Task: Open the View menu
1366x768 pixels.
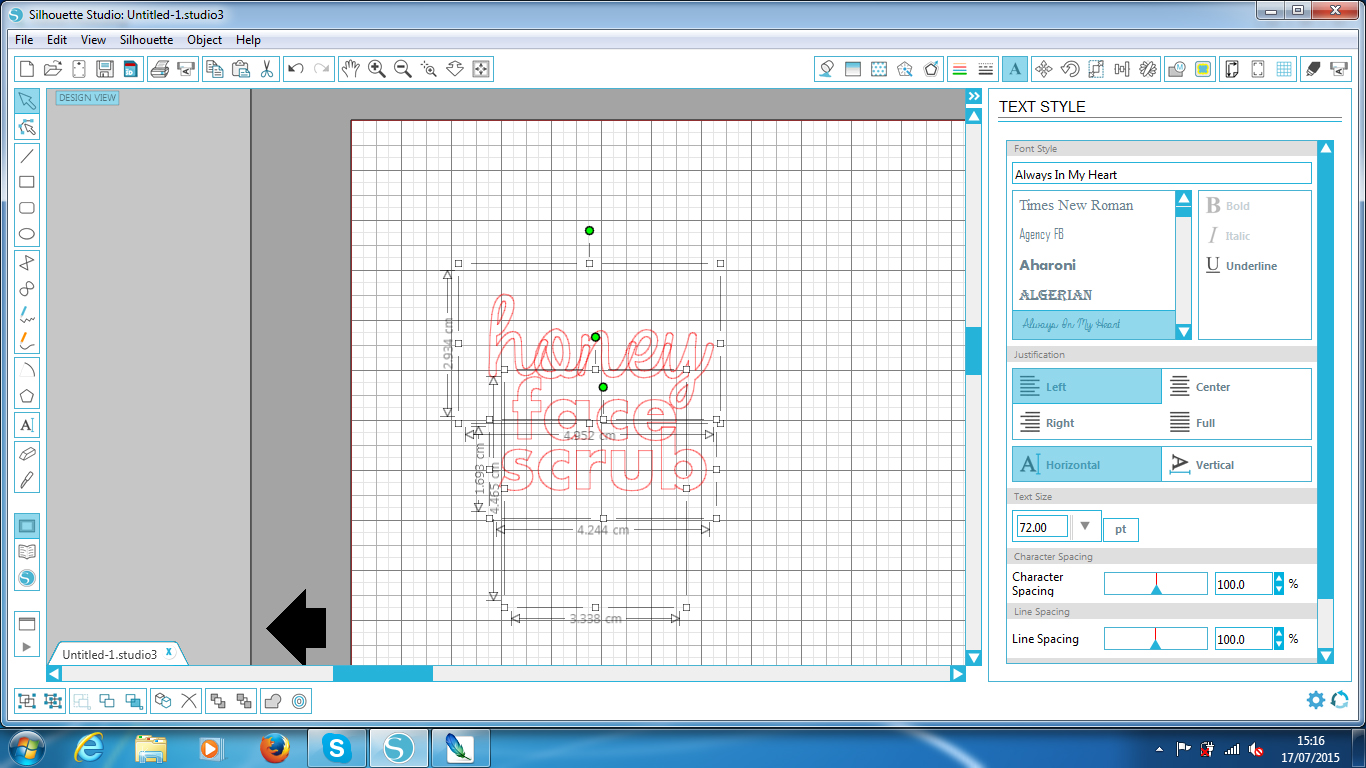Action: pyautogui.click(x=93, y=40)
